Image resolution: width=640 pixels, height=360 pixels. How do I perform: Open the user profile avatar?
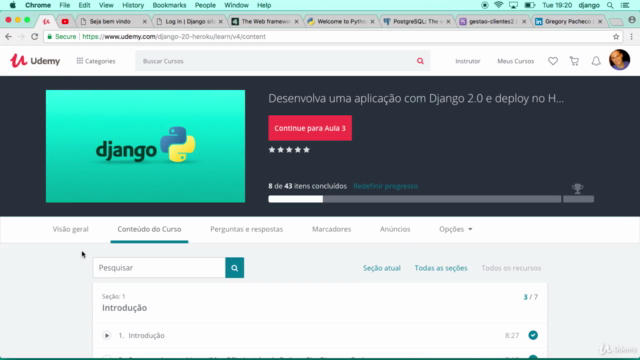[619, 60]
